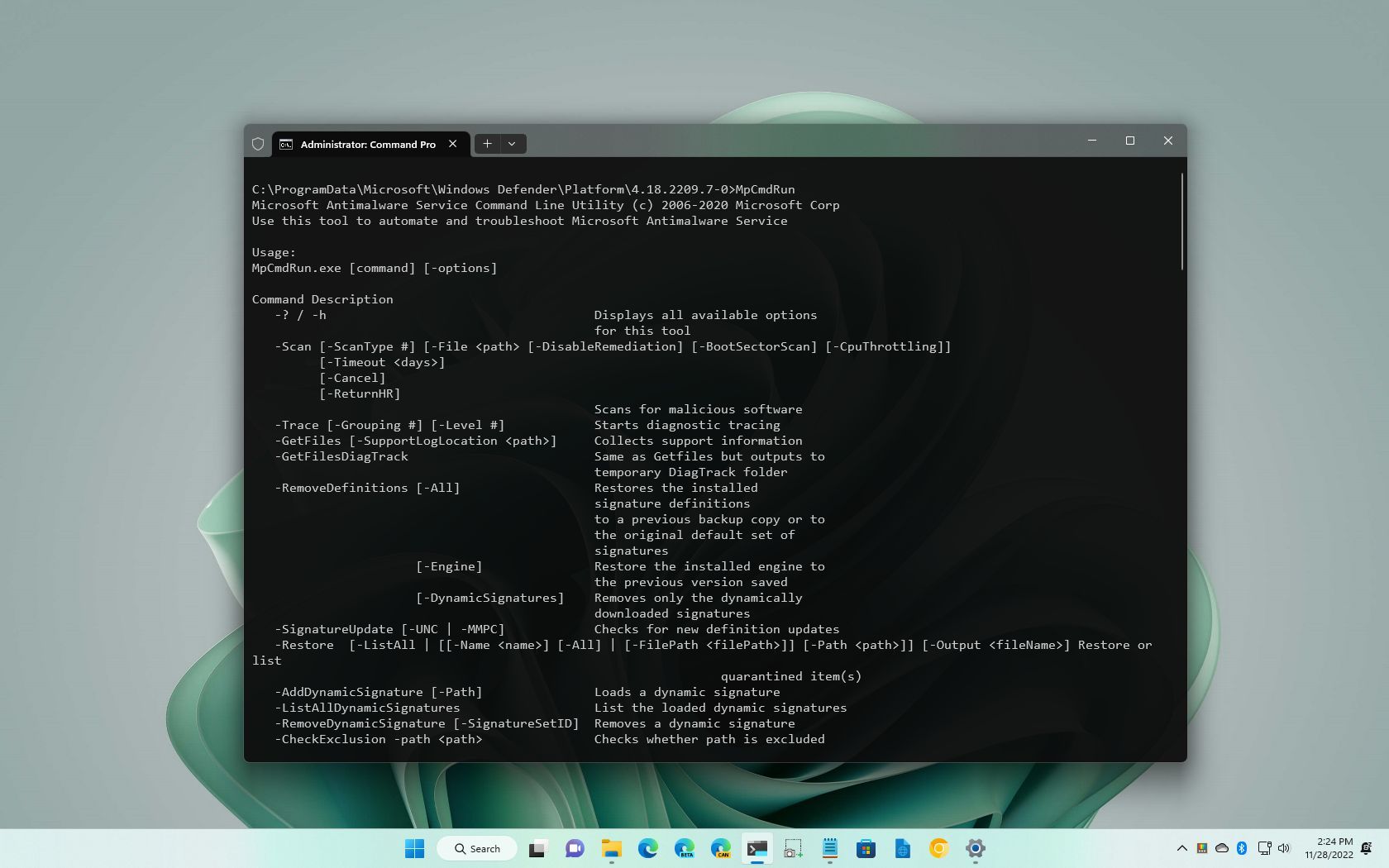Open Notepad from the taskbar
Image resolution: width=1389 pixels, height=868 pixels.
(829, 848)
